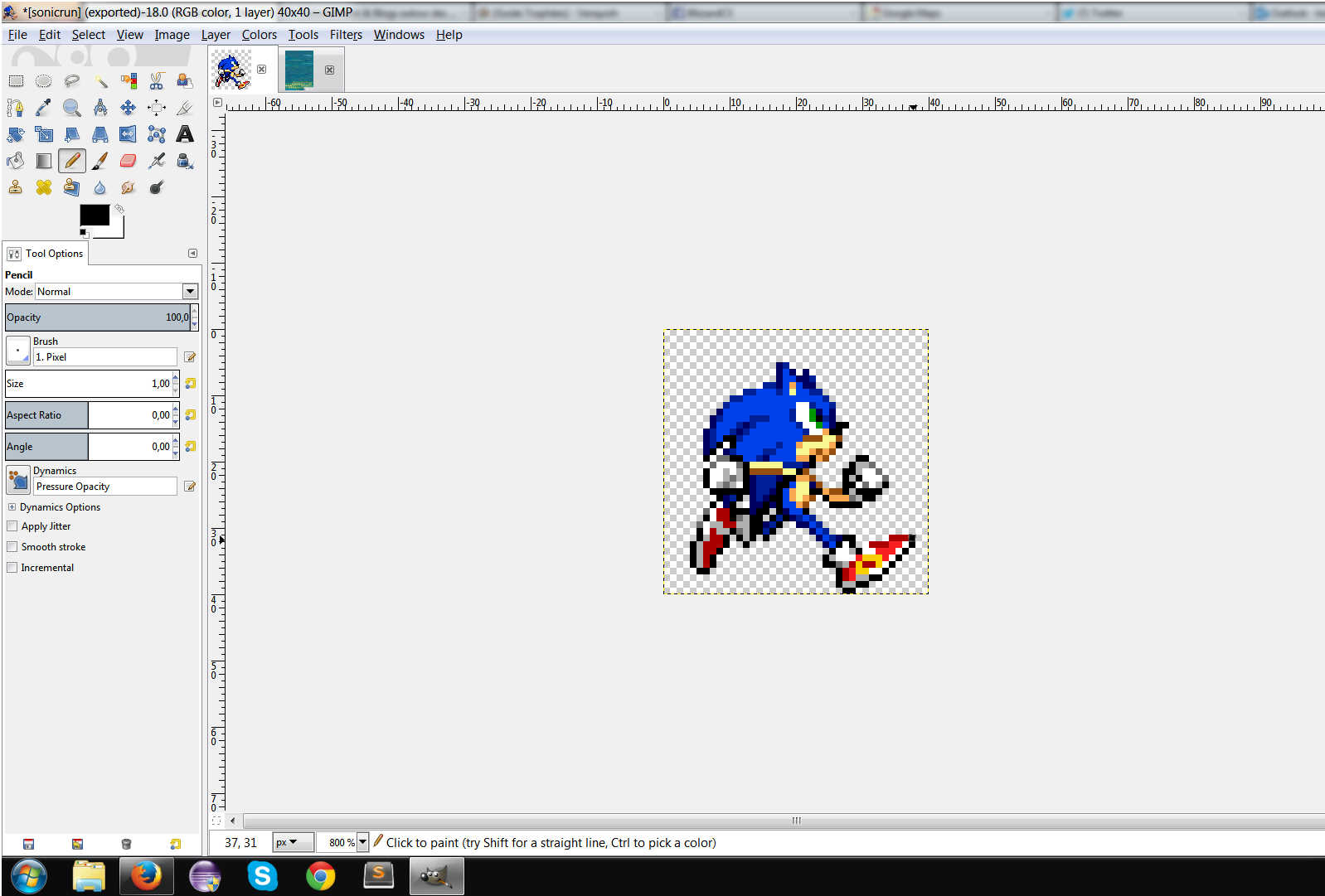This screenshot has width=1325, height=896.
Task: Click the black foreground color swatch
Action: point(94,215)
